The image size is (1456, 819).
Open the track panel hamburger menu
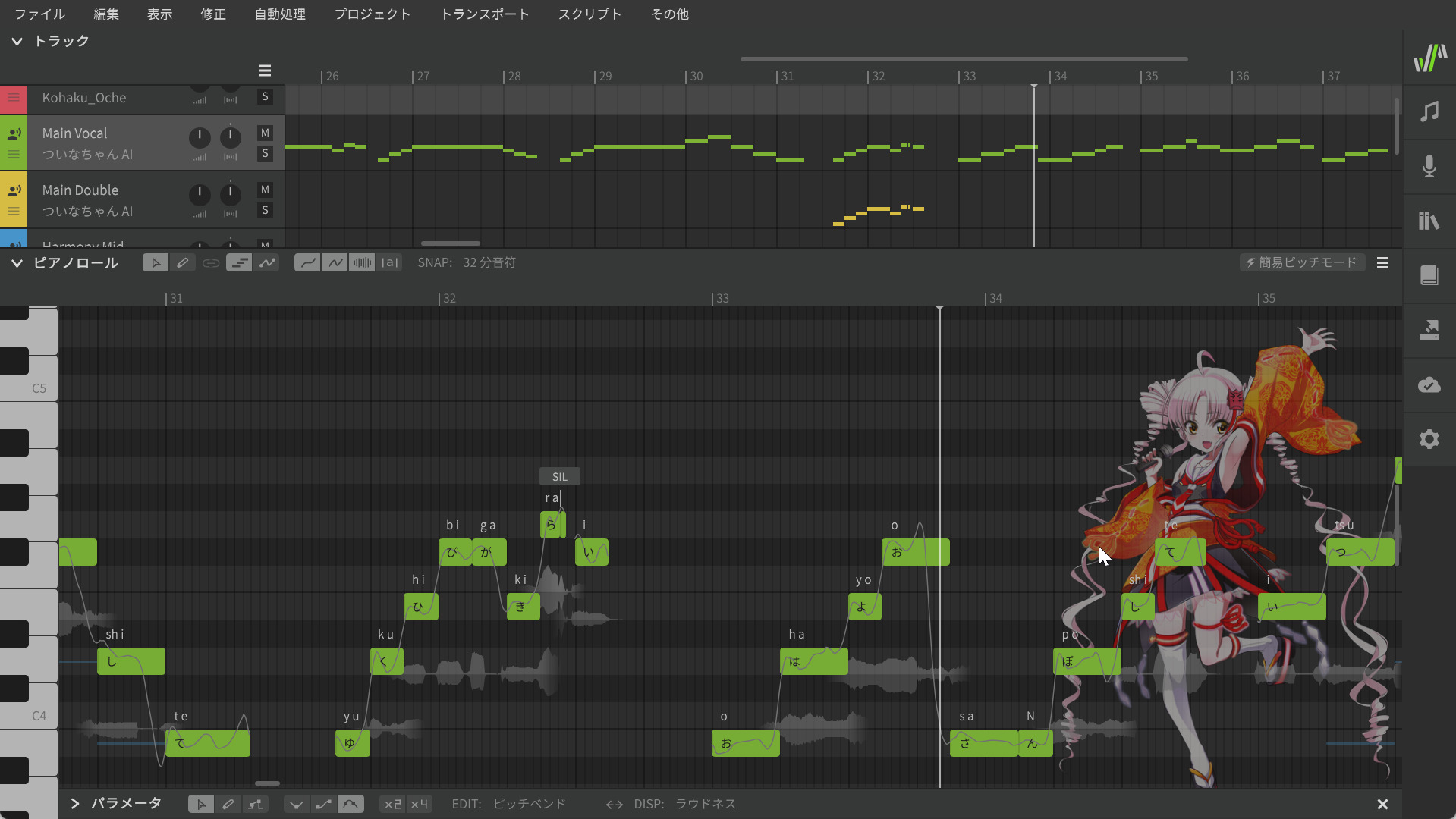265,71
